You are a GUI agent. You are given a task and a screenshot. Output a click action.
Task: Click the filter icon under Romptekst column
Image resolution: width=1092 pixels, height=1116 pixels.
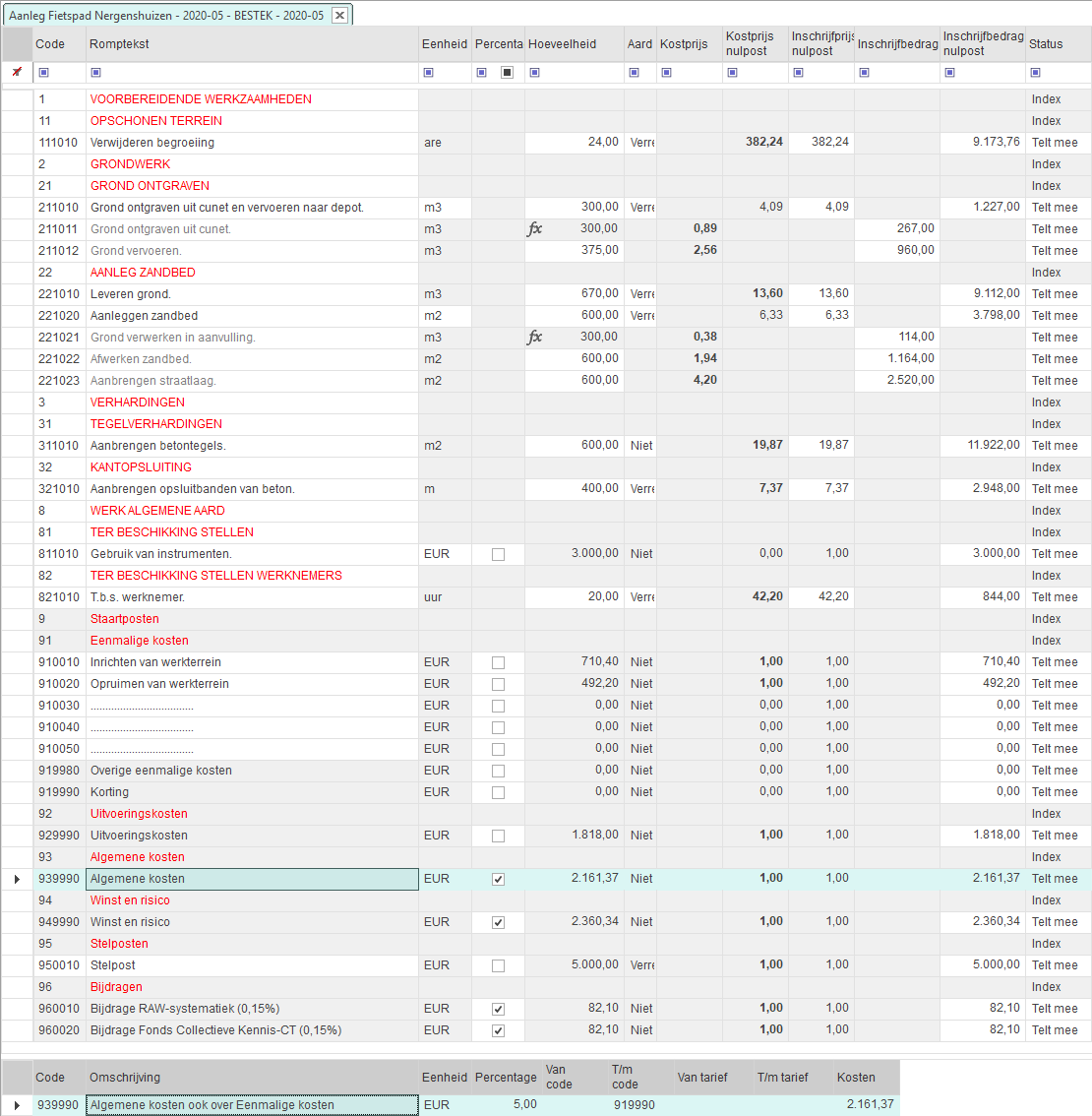coord(95,73)
